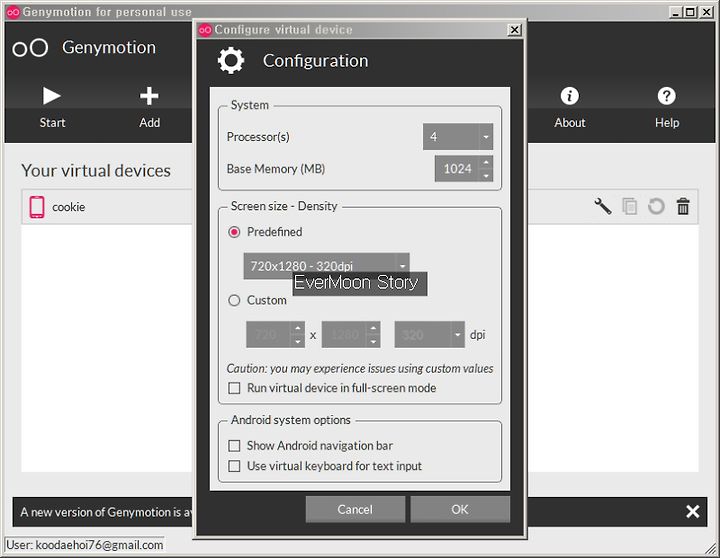Increase custom height 1280 spinner
This screenshot has width=720, height=558.
coord(373,328)
